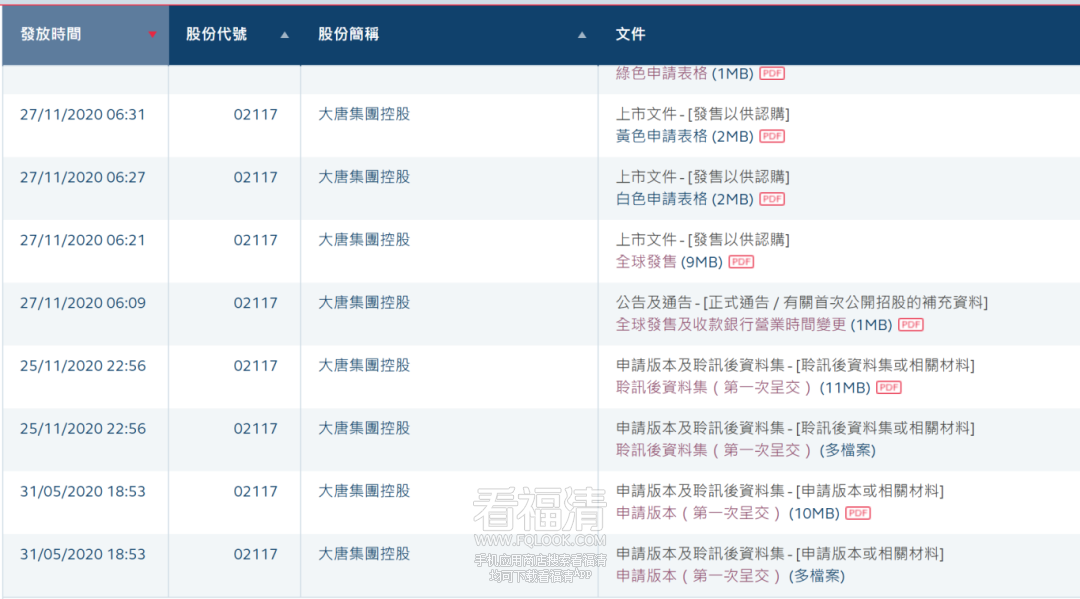Click the 文件 column header
The height and width of the screenshot is (599, 1080).
[x=839, y=34]
